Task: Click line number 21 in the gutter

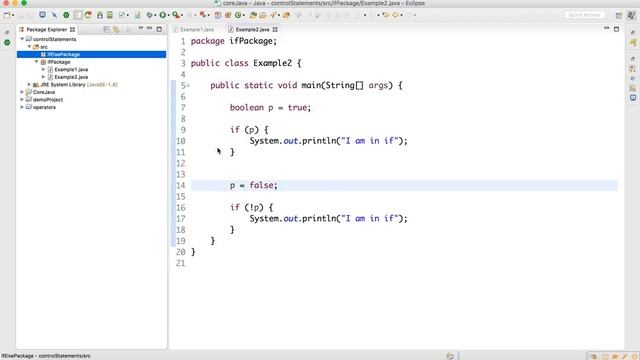Action: pos(180,263)
